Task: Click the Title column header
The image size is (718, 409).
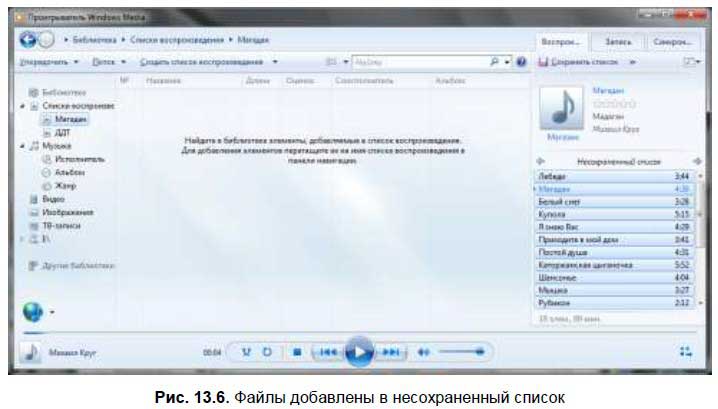Action: [x=163, y=81]
